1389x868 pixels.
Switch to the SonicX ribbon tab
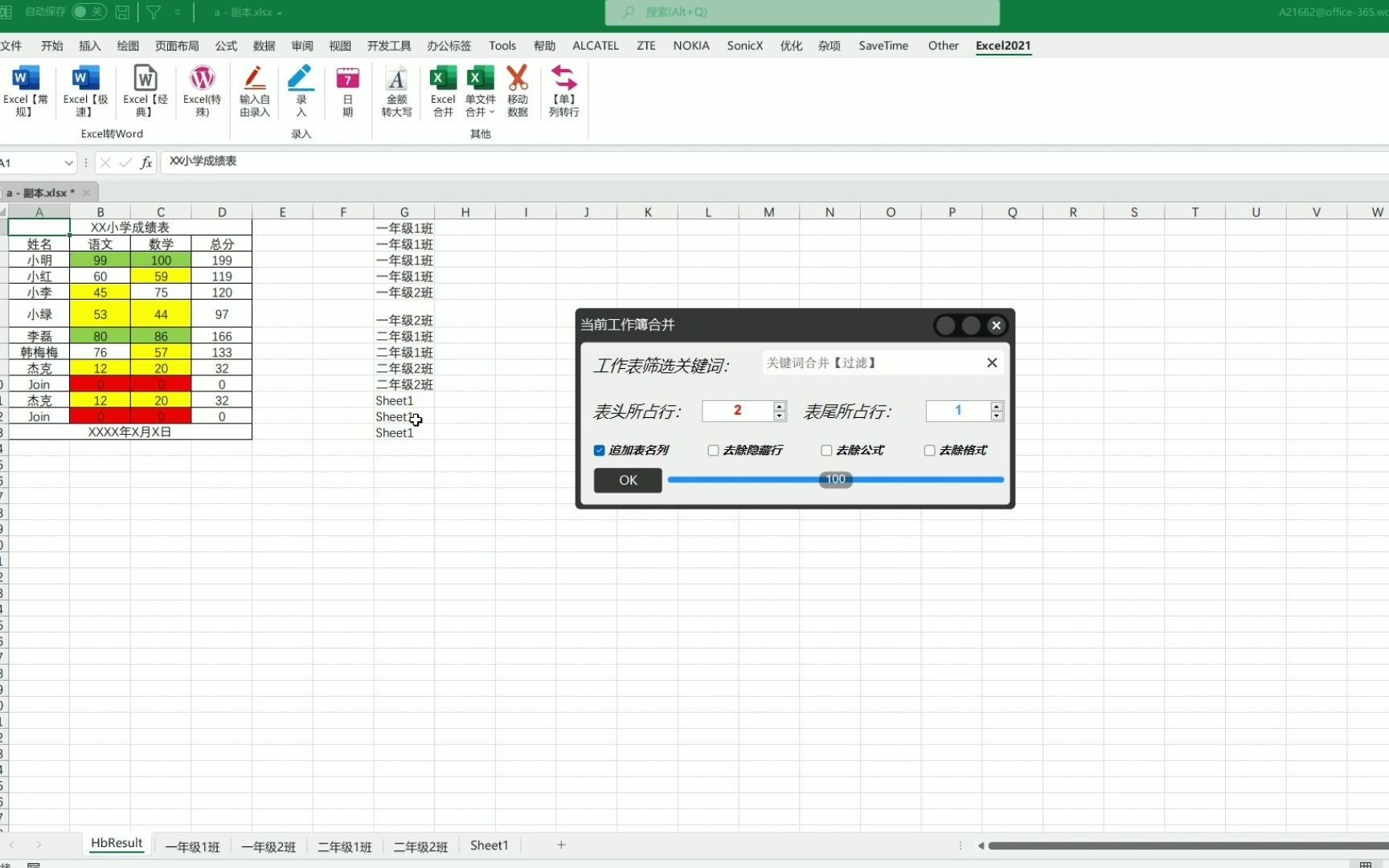pos(744,46)
